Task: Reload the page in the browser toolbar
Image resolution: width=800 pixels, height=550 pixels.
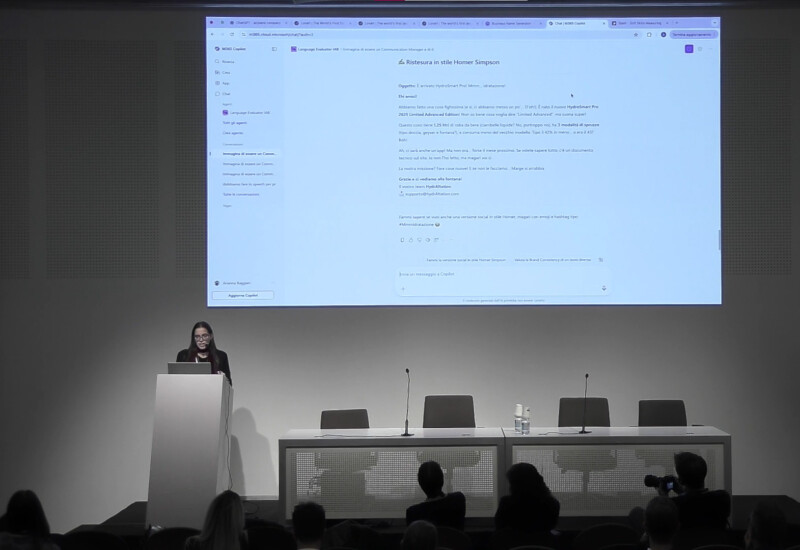Action: (x=231, y=34)
